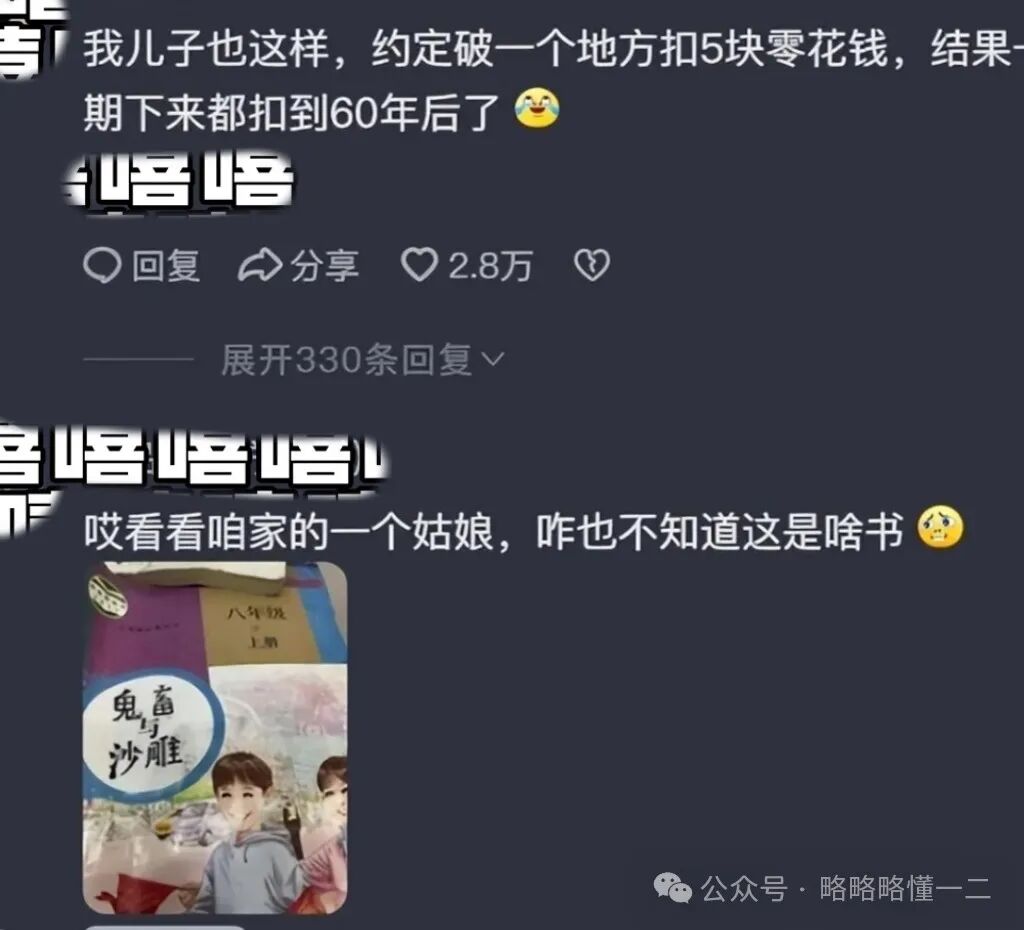The width and height of the screenshot is (1024, 930).
Task: Click the 2.8万 like count
Action: 490,266
